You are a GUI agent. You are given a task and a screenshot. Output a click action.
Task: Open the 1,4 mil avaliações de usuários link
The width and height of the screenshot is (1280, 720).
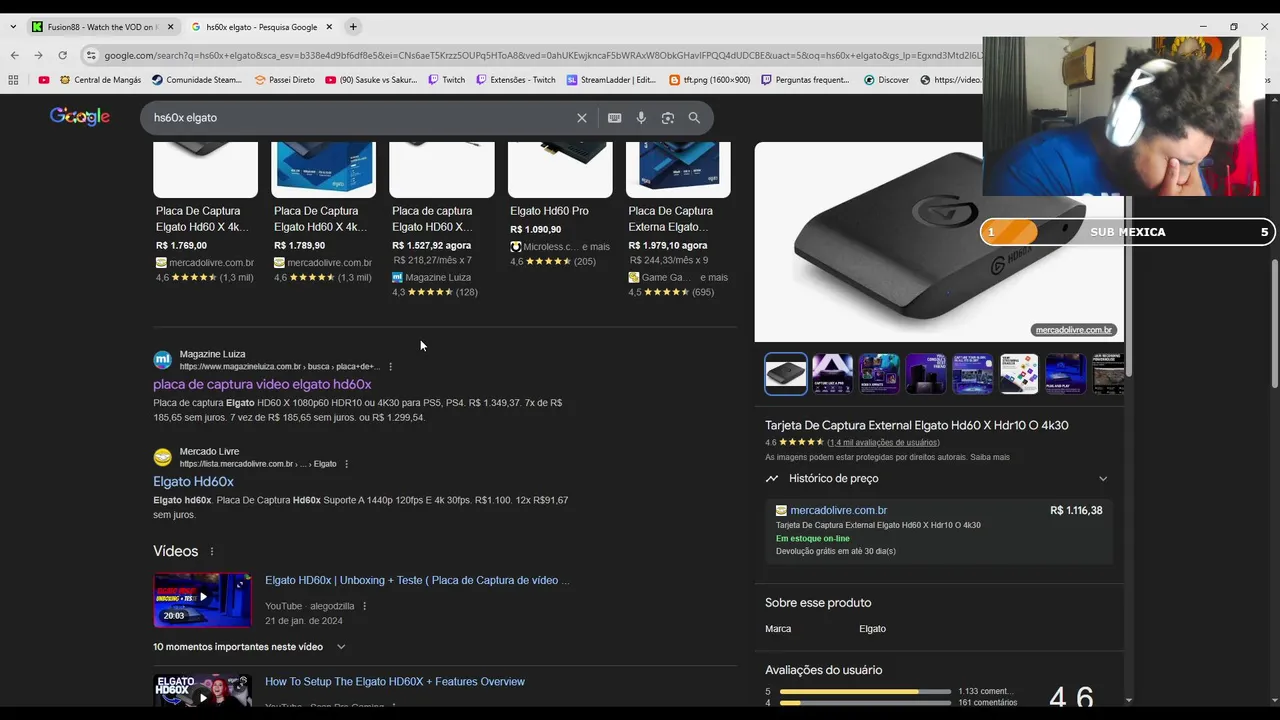tap(884, 442)
